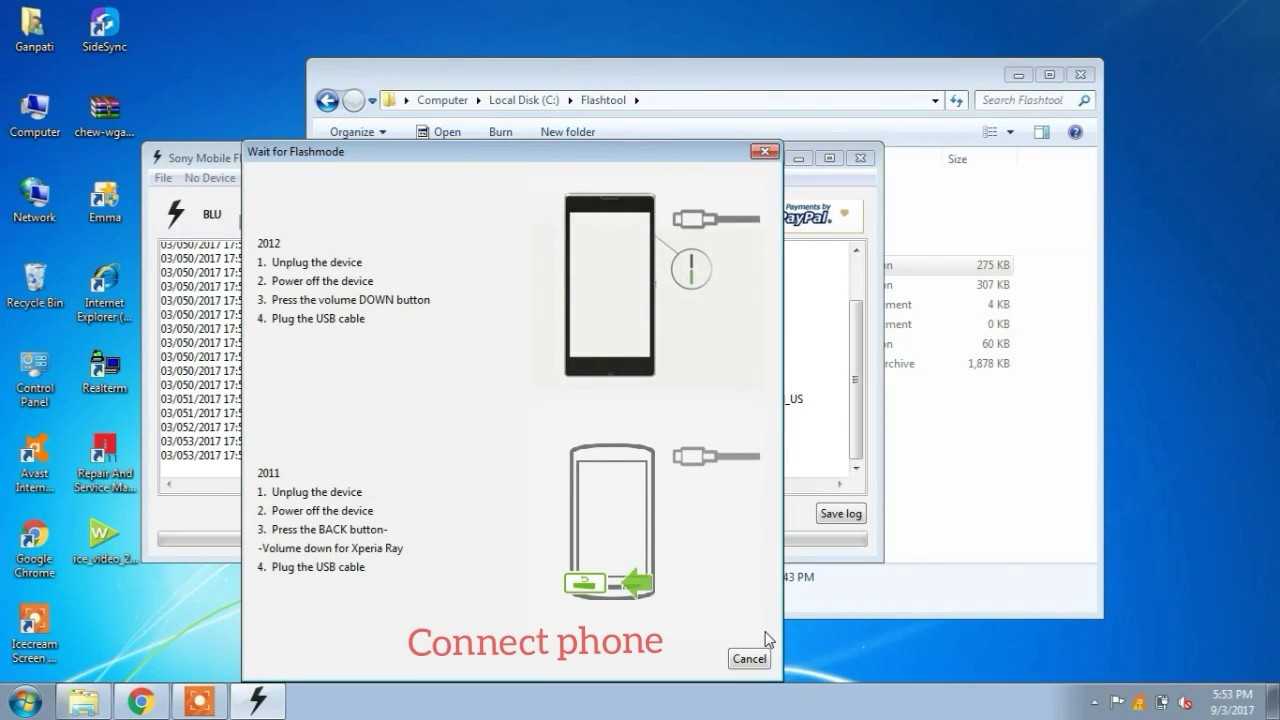
Task: Open Computer desktop icon
Action: click(x=34, y=116)
